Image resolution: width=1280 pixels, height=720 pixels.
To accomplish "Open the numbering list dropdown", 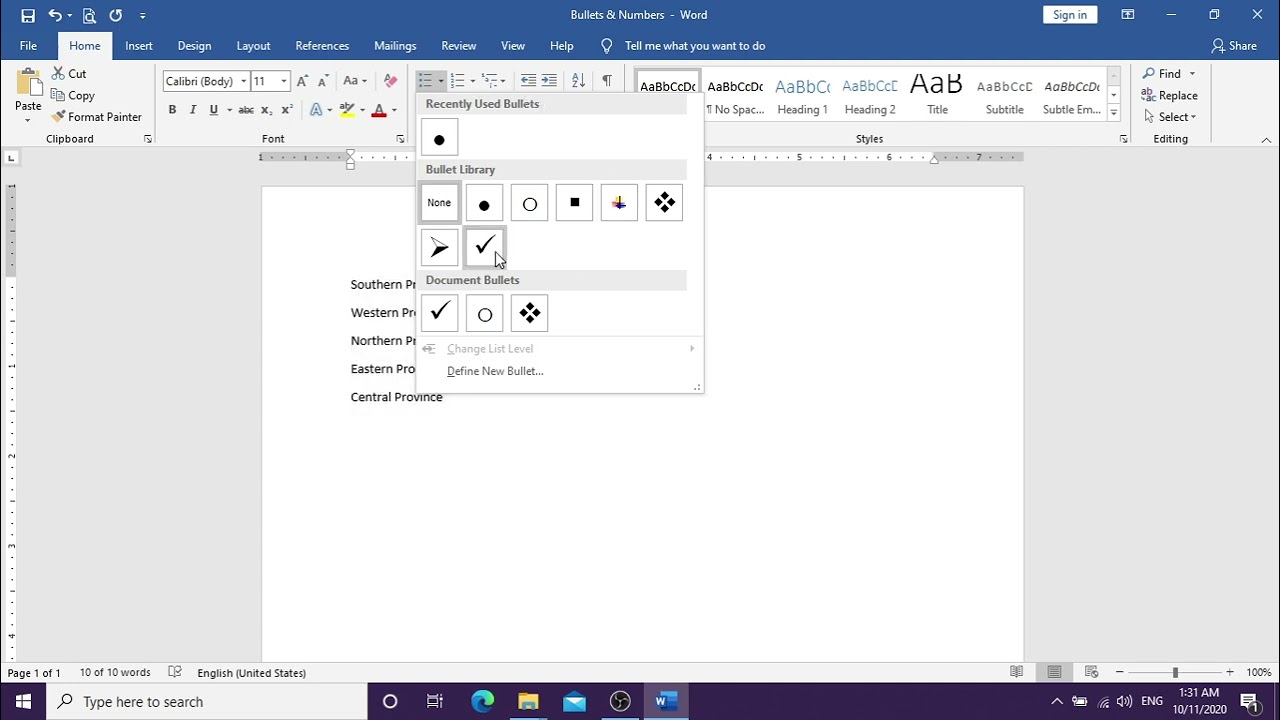I will pos(472,81).
